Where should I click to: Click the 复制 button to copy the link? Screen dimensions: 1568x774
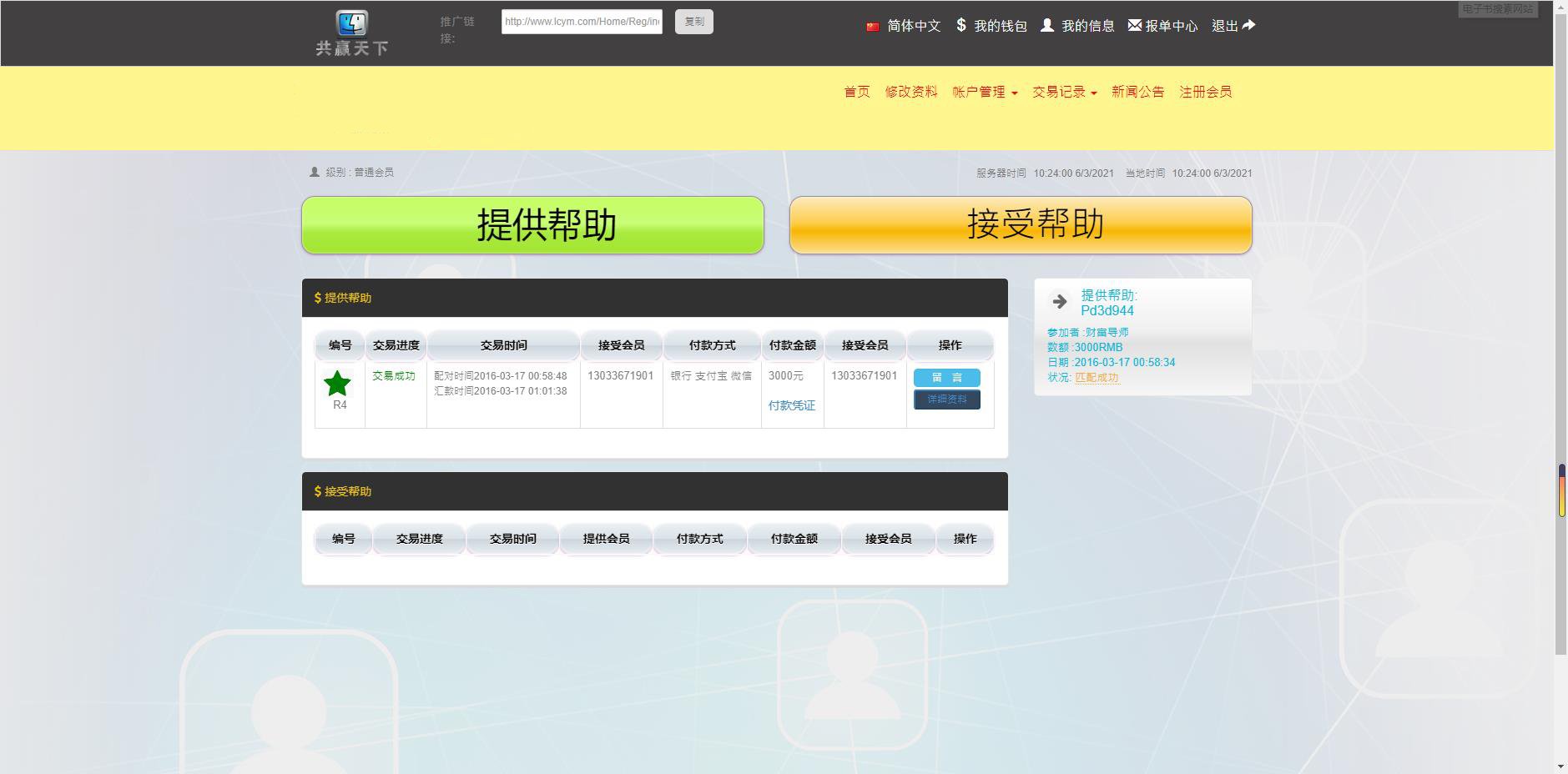tap(693, 21)
